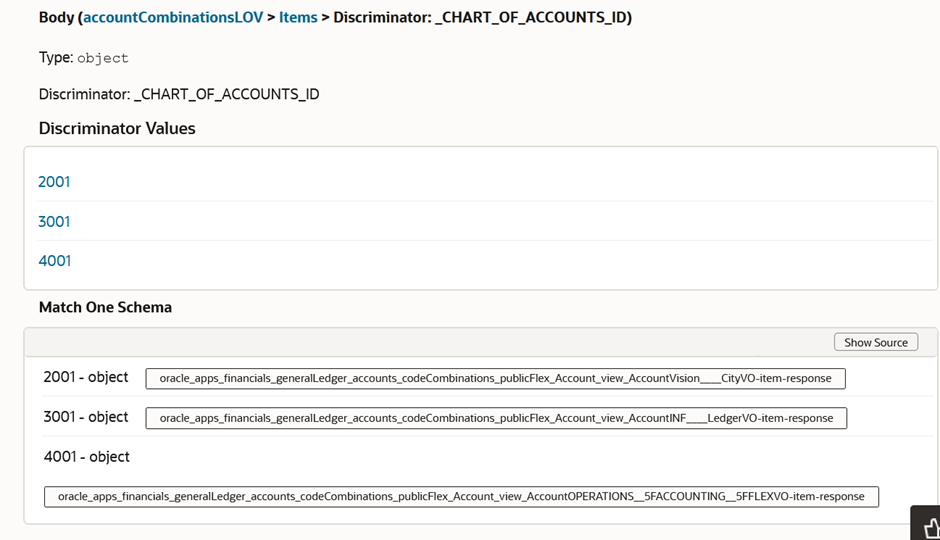Select the '2001 - object' label

coord(86,377)
